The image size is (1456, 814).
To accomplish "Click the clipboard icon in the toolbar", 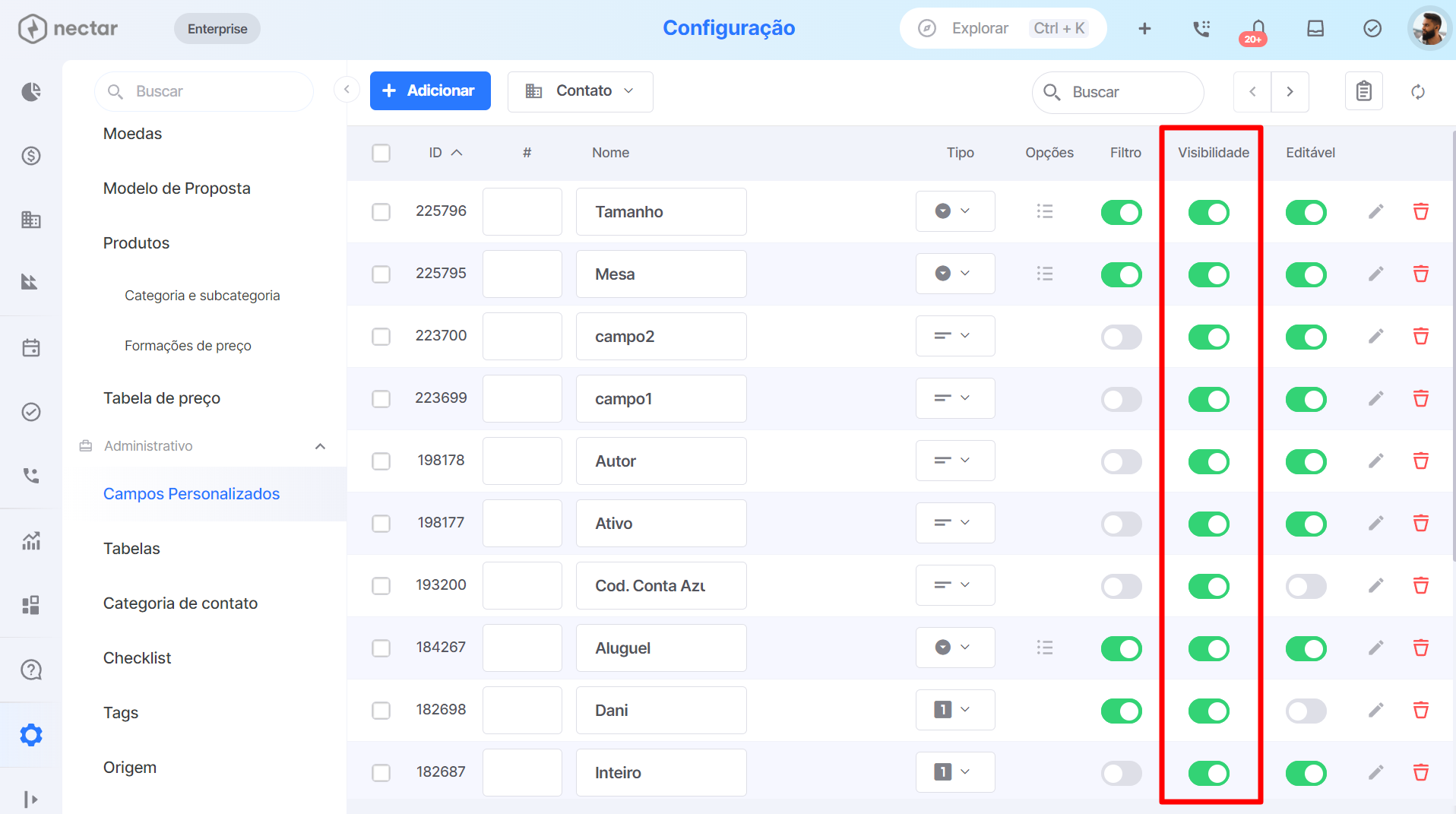I will (x=1364, y=91).
